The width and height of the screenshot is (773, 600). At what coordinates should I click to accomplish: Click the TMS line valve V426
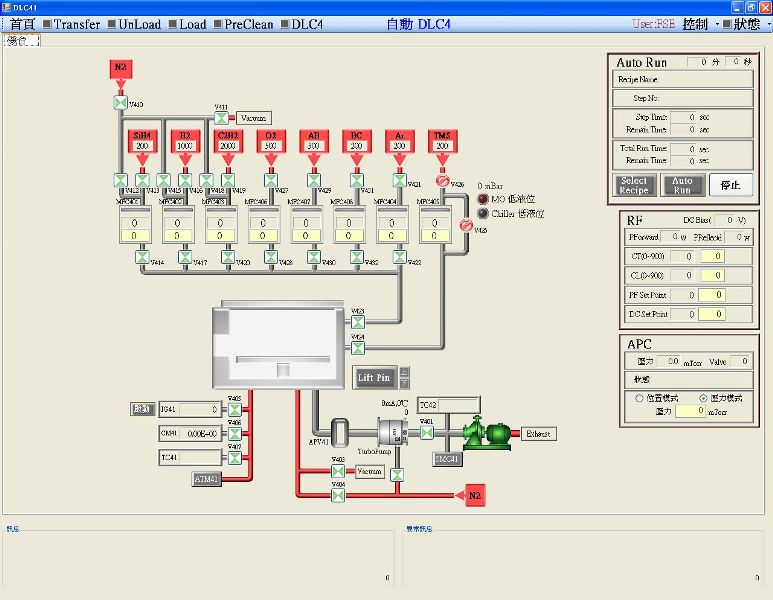tap(441, 181)
